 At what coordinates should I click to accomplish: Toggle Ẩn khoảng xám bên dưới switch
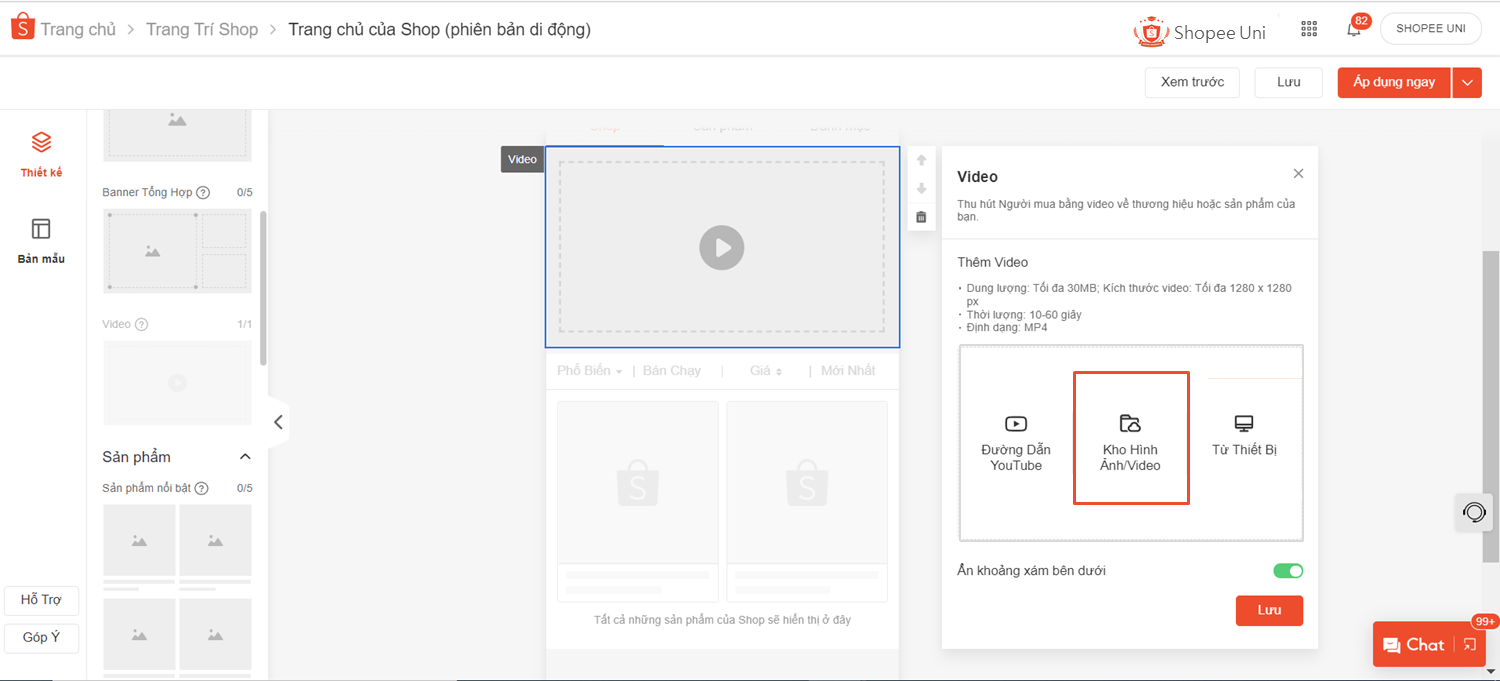click(1288, 571)
